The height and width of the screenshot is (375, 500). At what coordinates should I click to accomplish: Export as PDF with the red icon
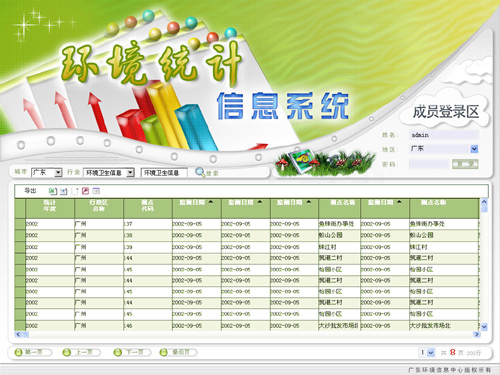pyautogui.click(x=85, y=191)
